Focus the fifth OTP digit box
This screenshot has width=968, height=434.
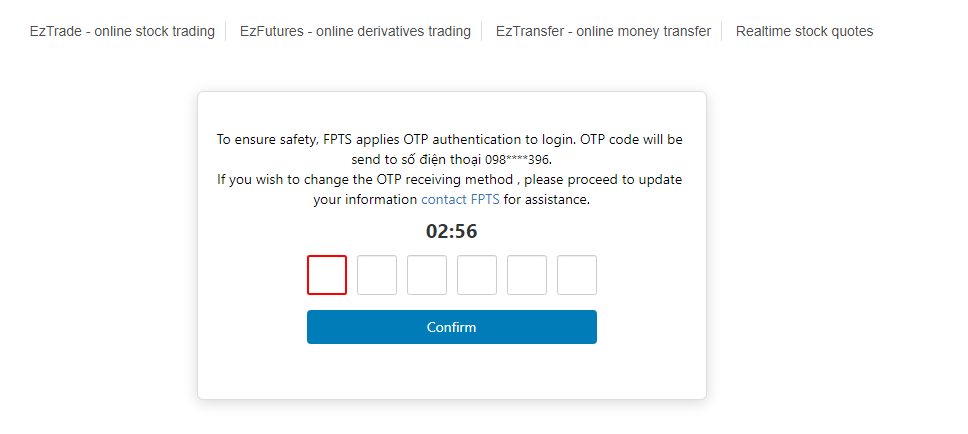tap(527, 275)
